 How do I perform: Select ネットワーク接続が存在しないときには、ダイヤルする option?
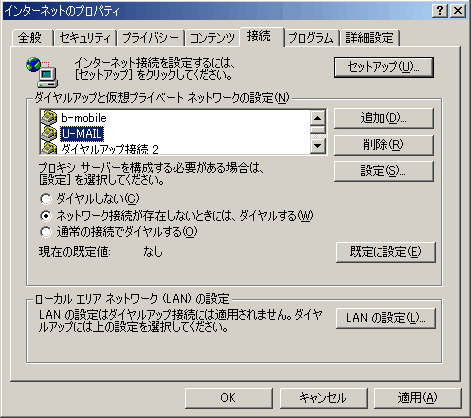point(46,216)
